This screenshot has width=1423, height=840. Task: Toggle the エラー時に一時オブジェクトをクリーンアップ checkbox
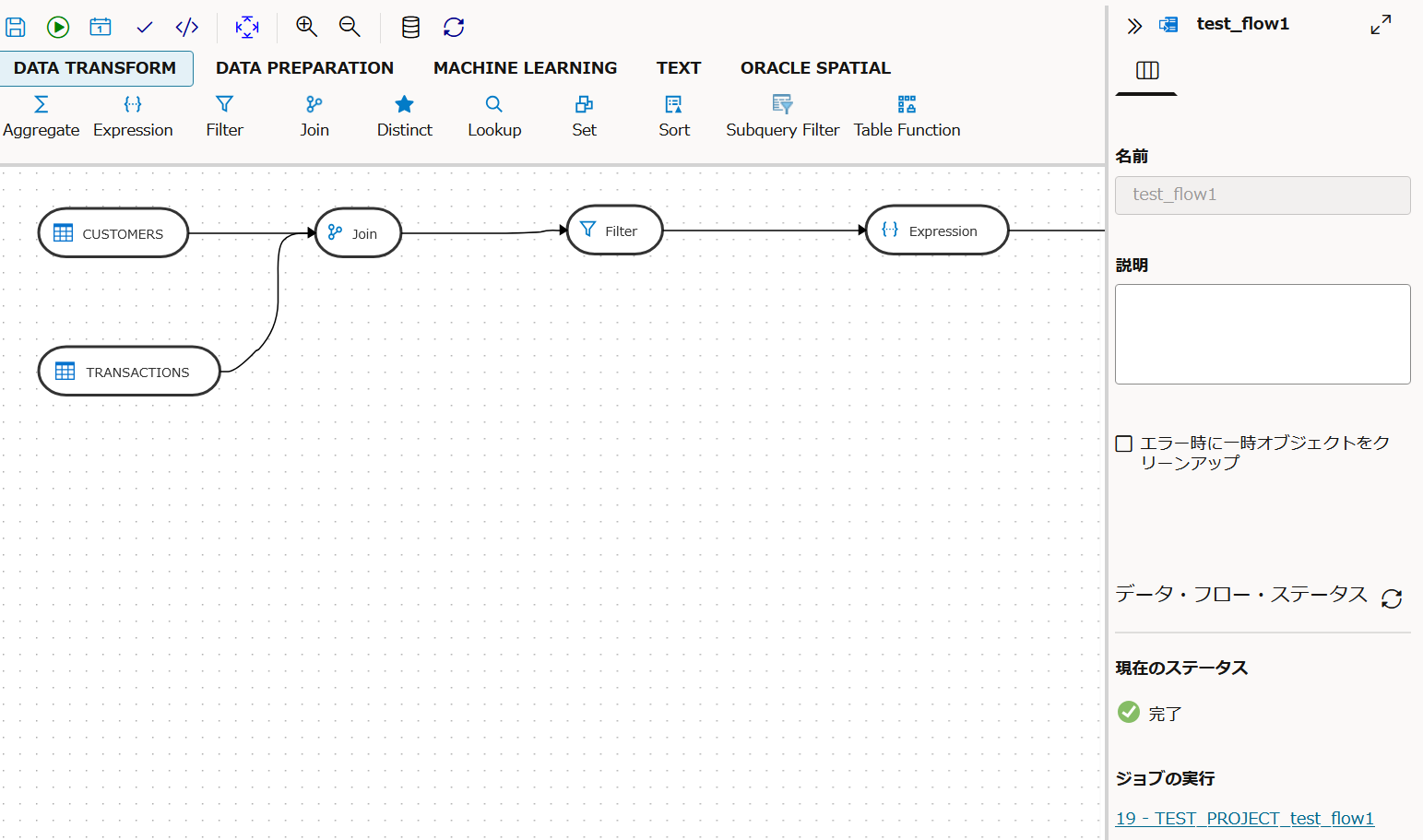(1124, 444)
